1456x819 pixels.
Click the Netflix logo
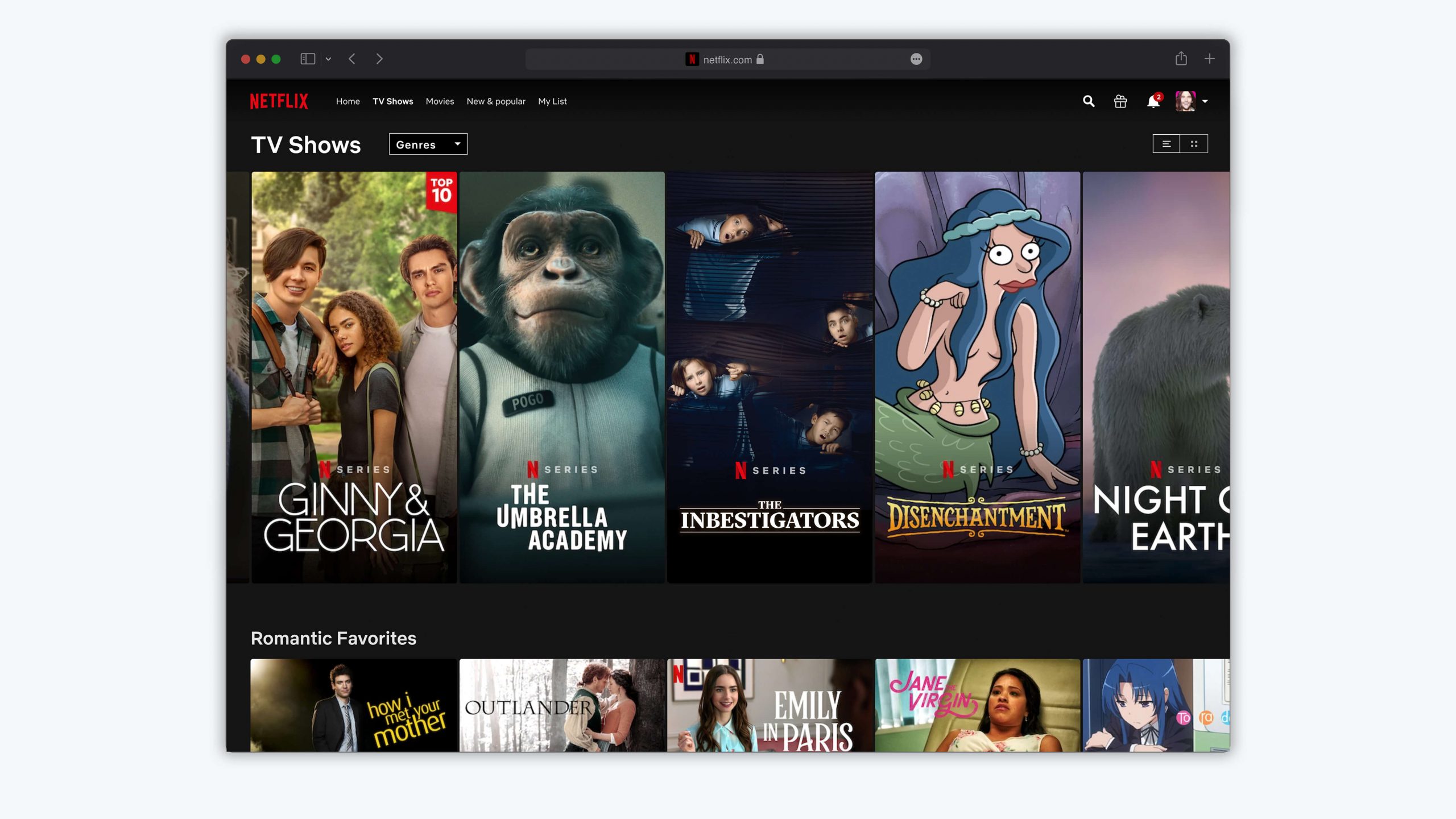(x=279, y=101)
